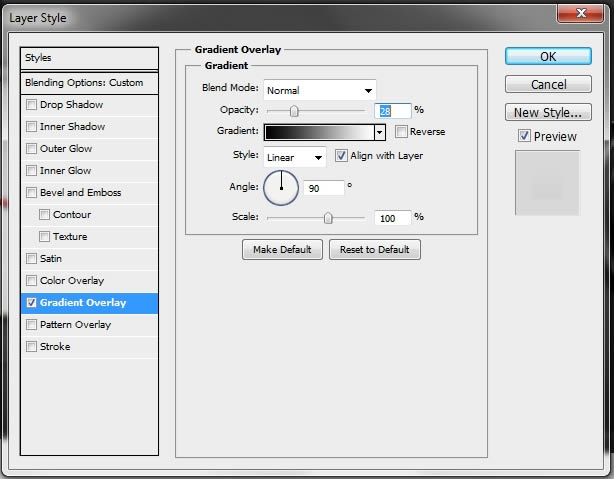
Task: Enable the Outer Glow checkbox
Action: coord(31,149)
